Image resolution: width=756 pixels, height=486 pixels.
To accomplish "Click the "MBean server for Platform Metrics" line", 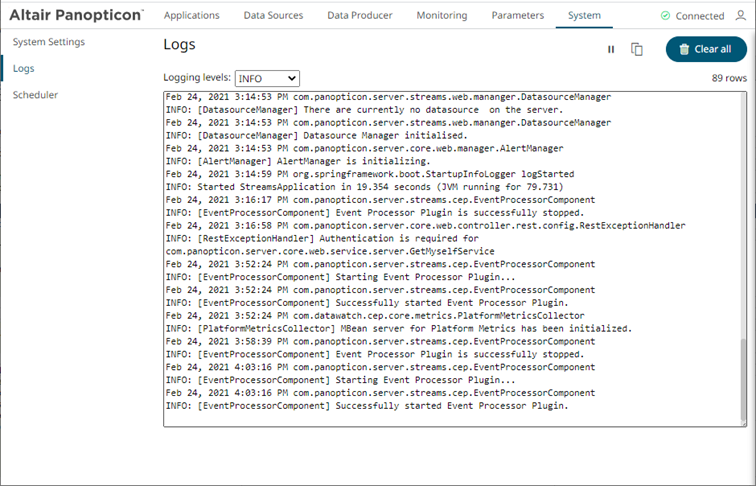I will (399, 329).
